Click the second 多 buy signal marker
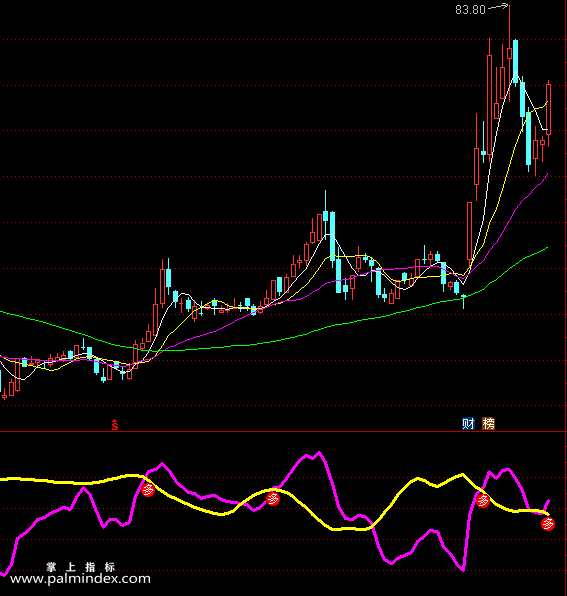This screenshot has height=596, width=567. click(273, 498)
